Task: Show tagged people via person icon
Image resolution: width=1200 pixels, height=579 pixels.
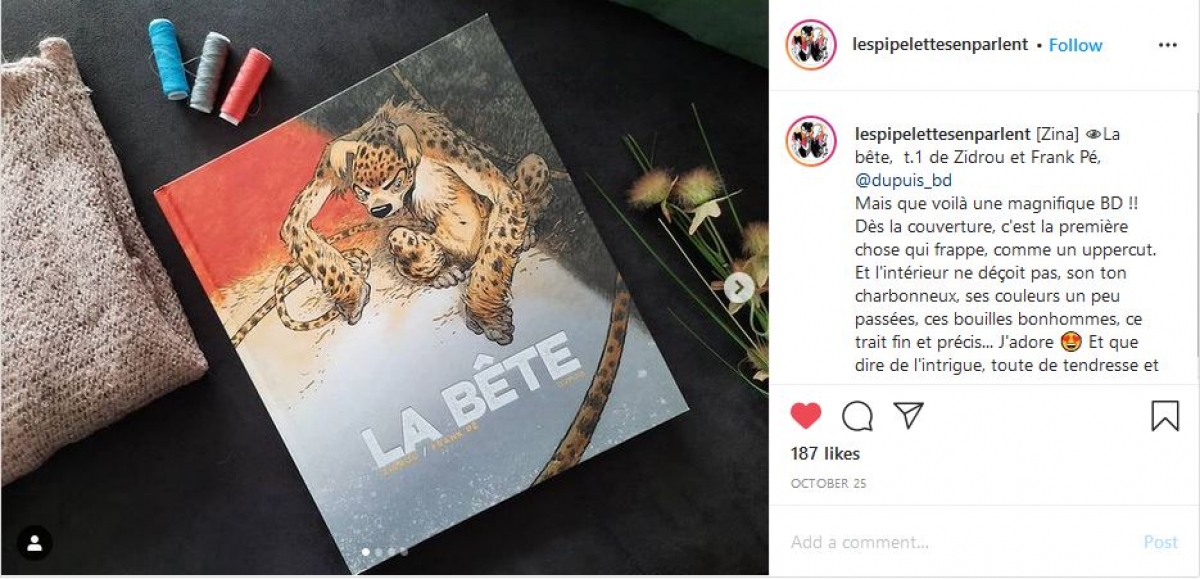Action: pos(35,543)
